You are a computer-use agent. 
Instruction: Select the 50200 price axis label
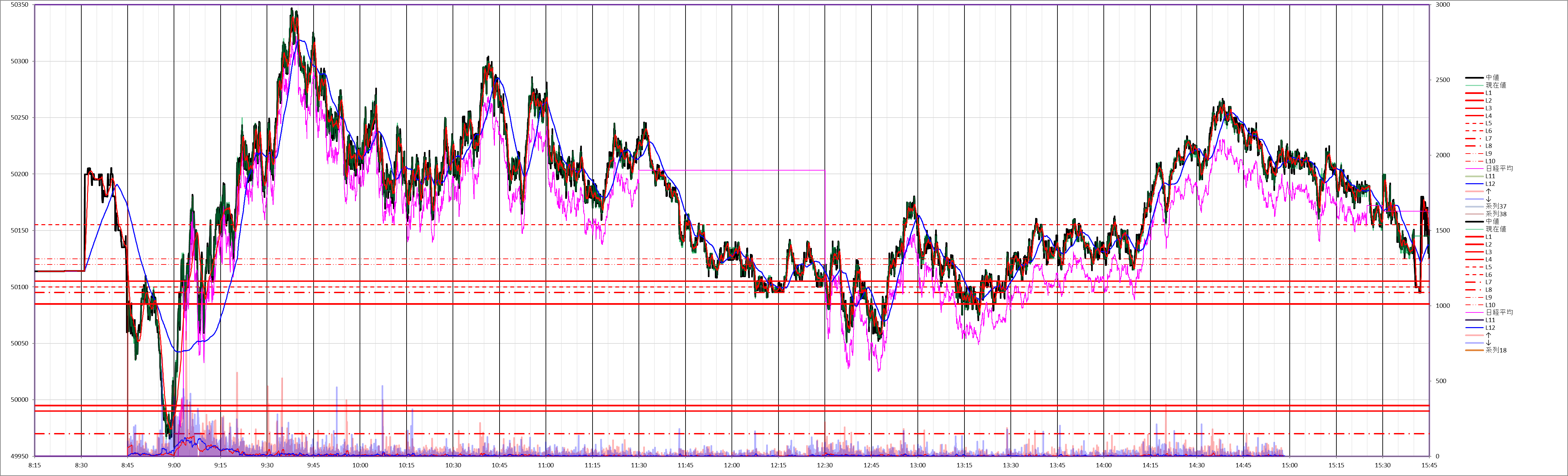(19, 174)
